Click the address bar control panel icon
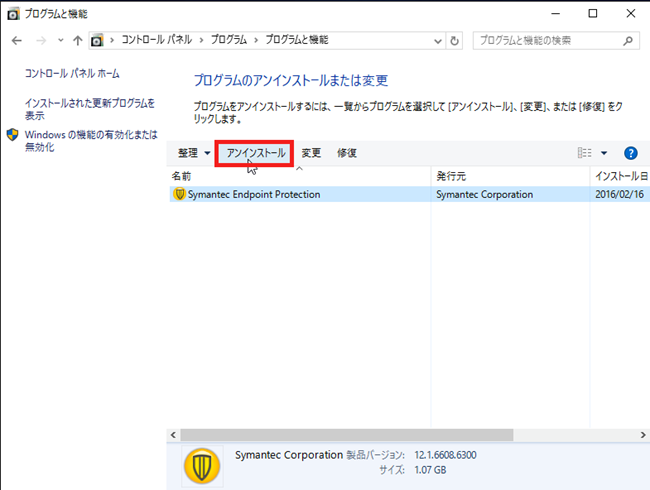Image resolution: width=650 pixels, height=490 pixels. click(x=97, y=40)
